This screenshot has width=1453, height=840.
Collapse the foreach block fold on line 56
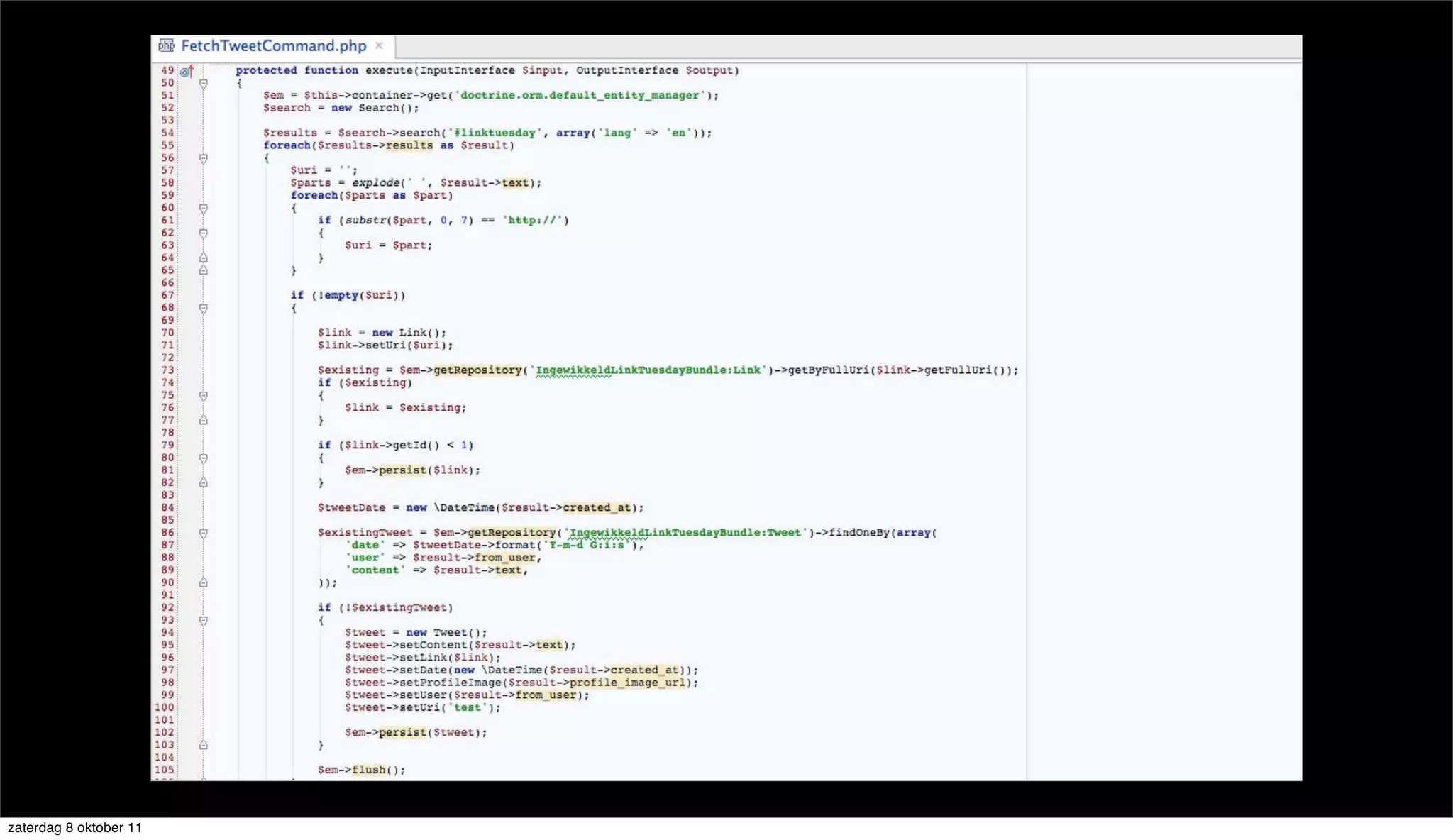point(204,158)
